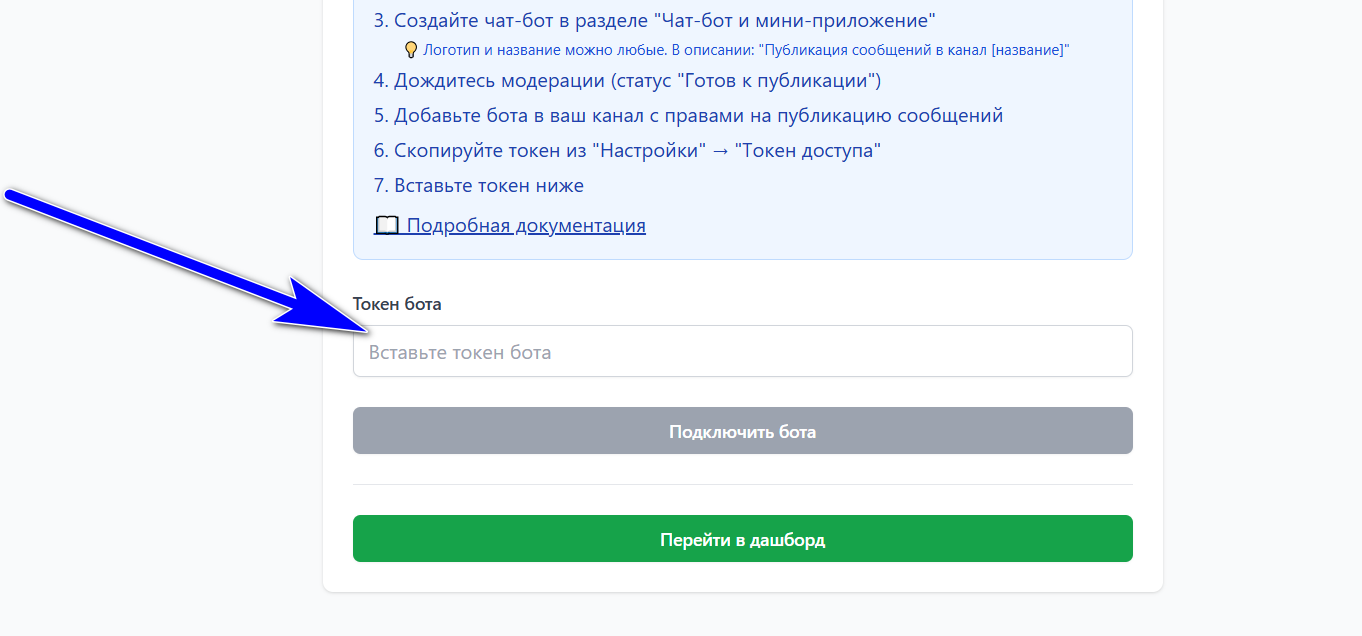Click the "Готов к публикации" status text
Viewport: 1362px width, 636px height.
pos(775,80)
